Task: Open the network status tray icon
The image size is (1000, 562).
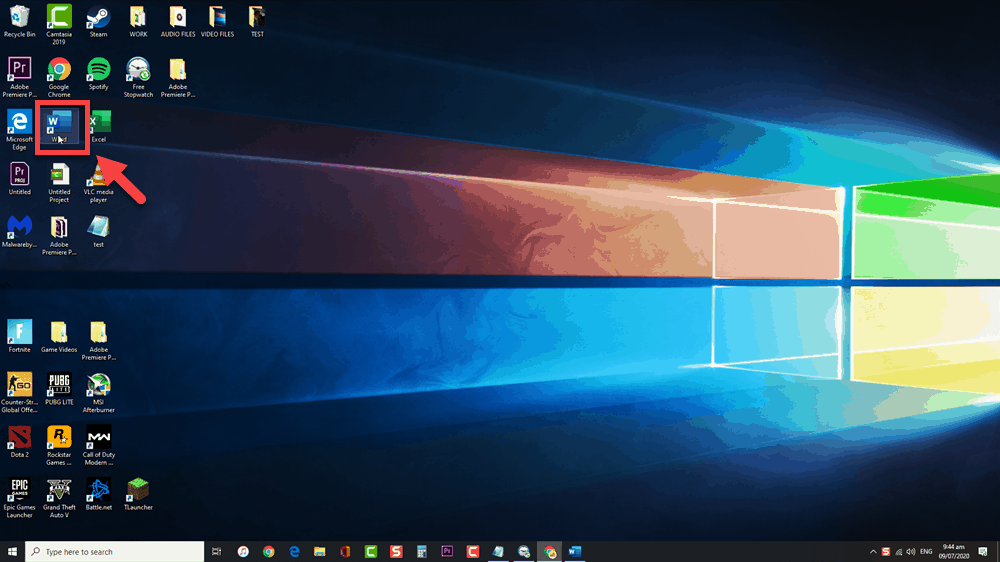Action: point(899,552)
